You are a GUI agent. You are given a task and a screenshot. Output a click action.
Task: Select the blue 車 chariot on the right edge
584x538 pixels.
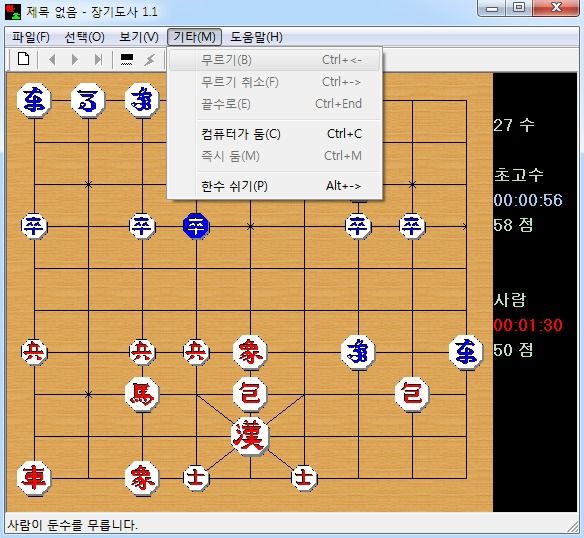[x=466, y=352]
